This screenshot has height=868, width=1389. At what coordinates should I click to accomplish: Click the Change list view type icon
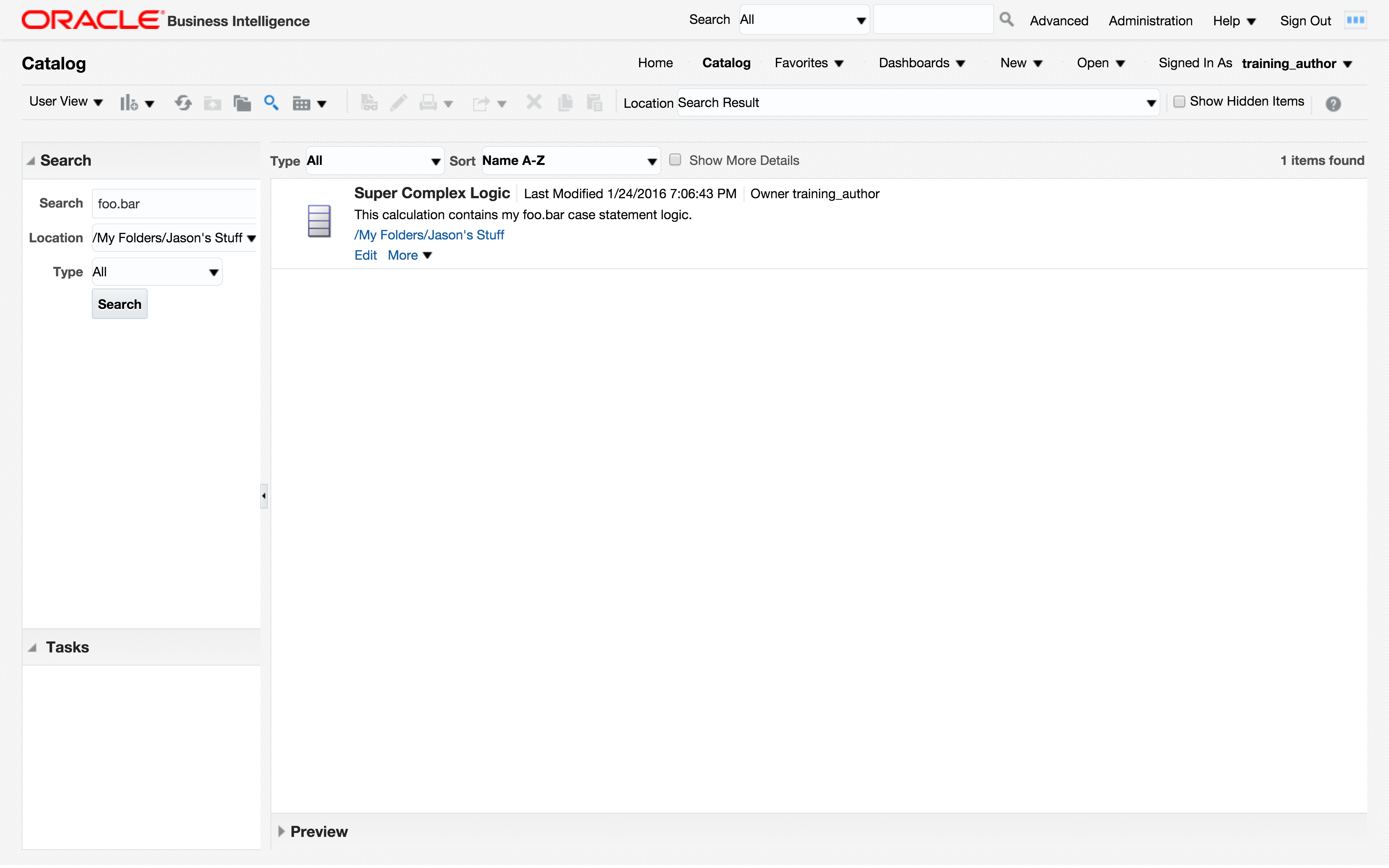click(x=302, y=103)
